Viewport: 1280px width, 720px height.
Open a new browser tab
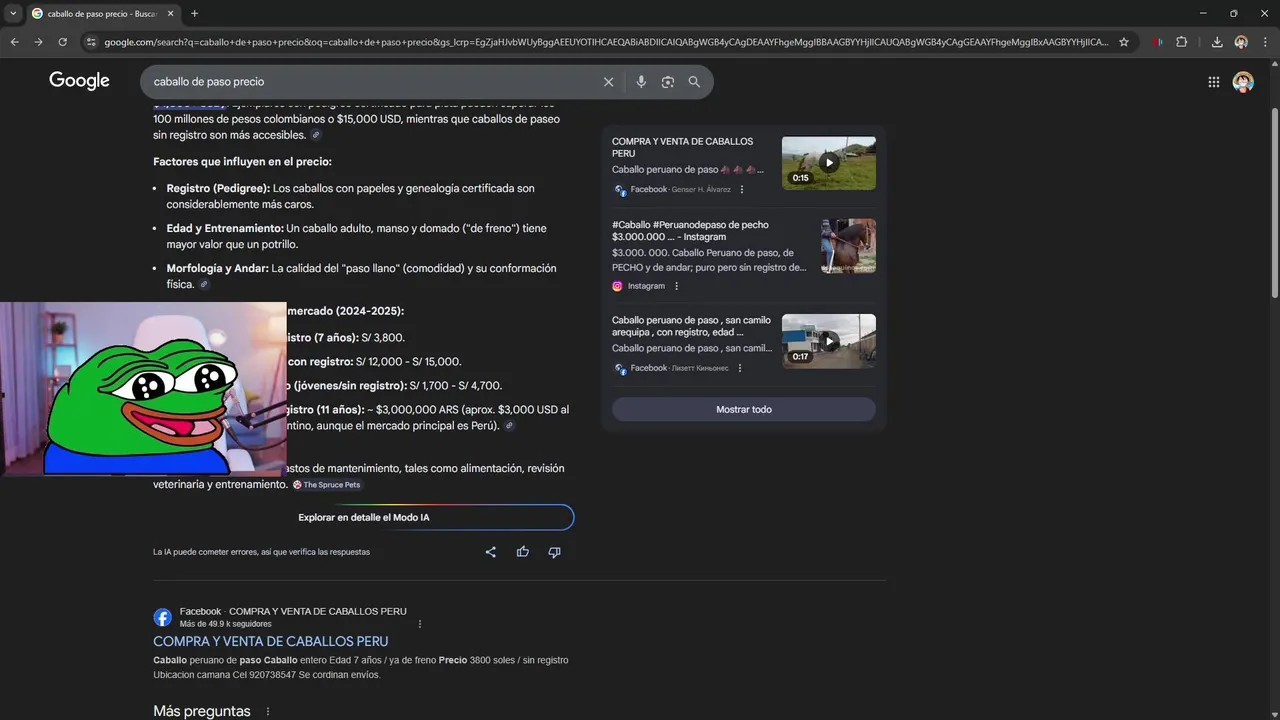pos(194,13)
